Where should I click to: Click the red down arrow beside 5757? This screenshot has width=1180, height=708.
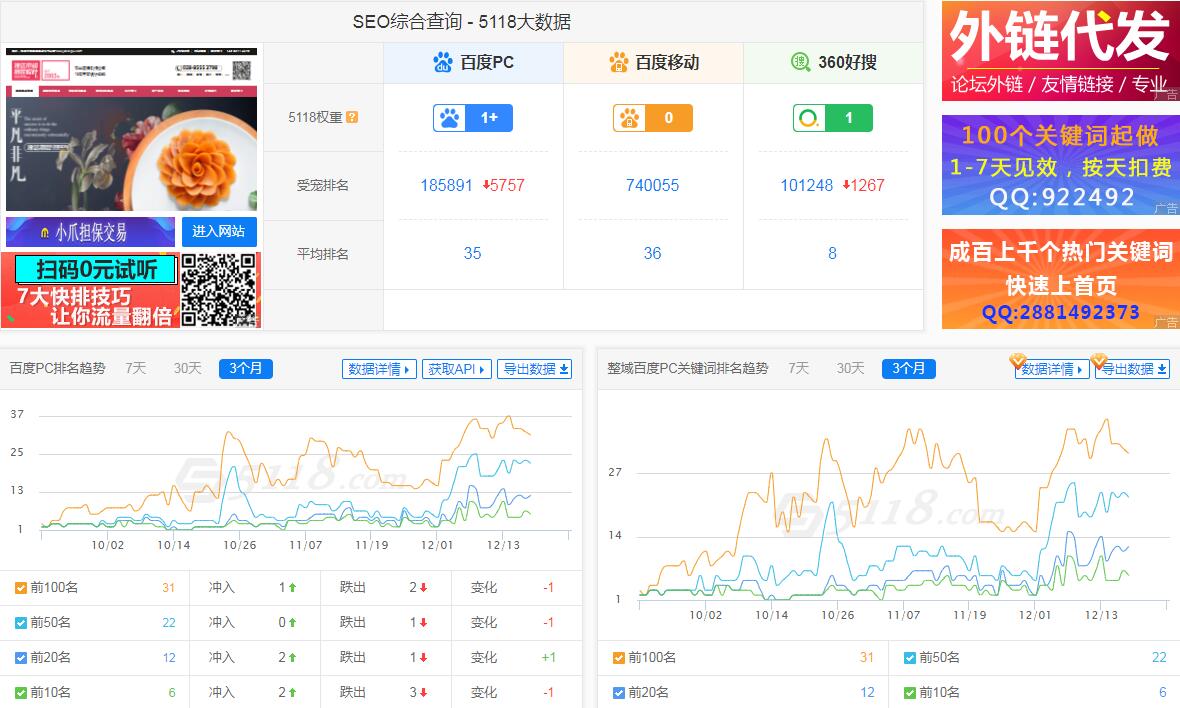coord(486,185)
